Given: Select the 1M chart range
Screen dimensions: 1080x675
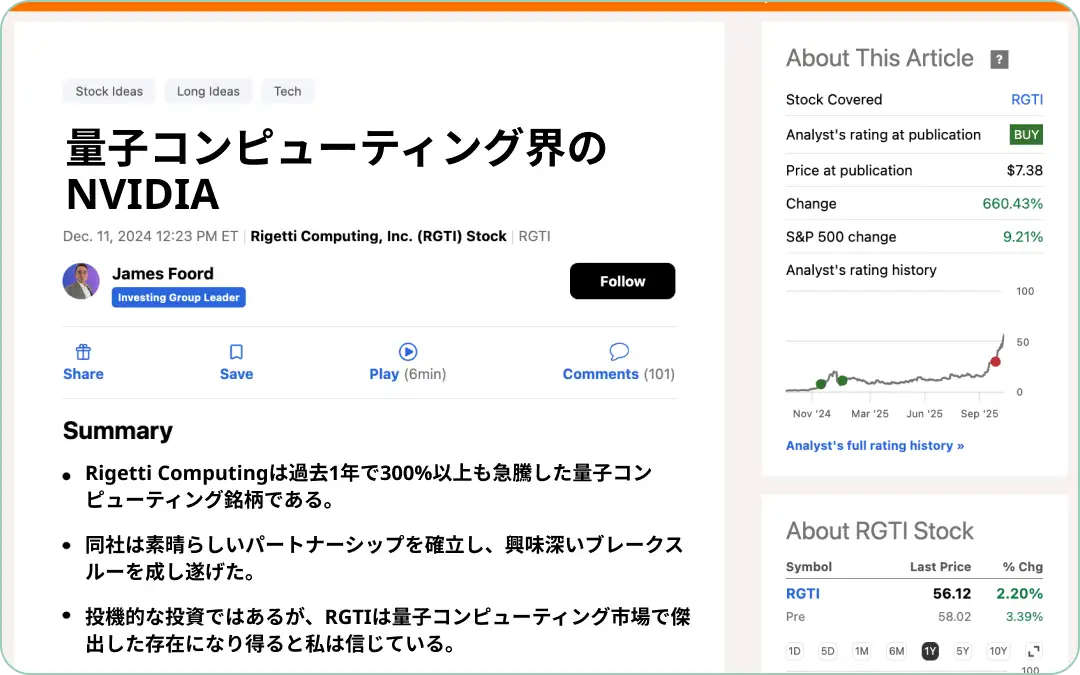Looking at the screenshot, I should (862, 651).
